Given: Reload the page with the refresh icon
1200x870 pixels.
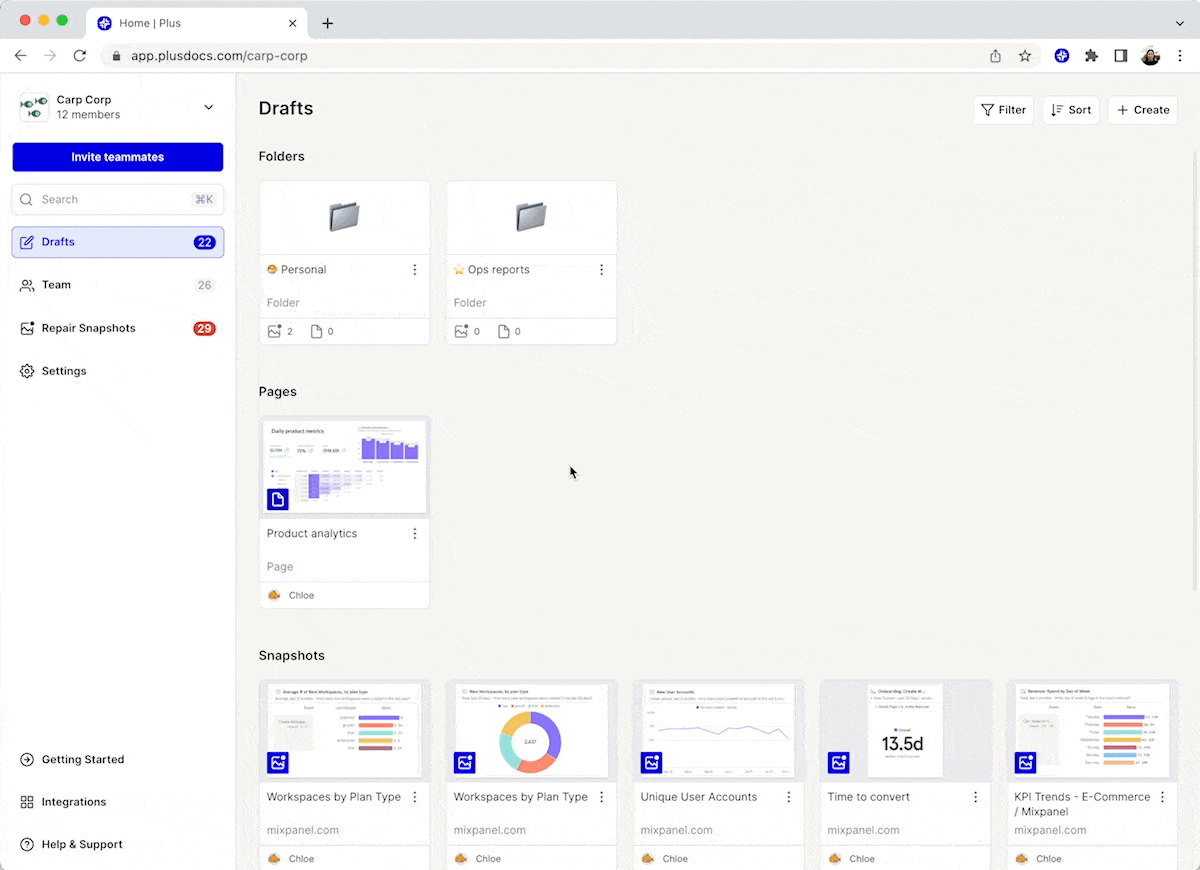Looking at the screenshot, I should [x=80, y=56].
